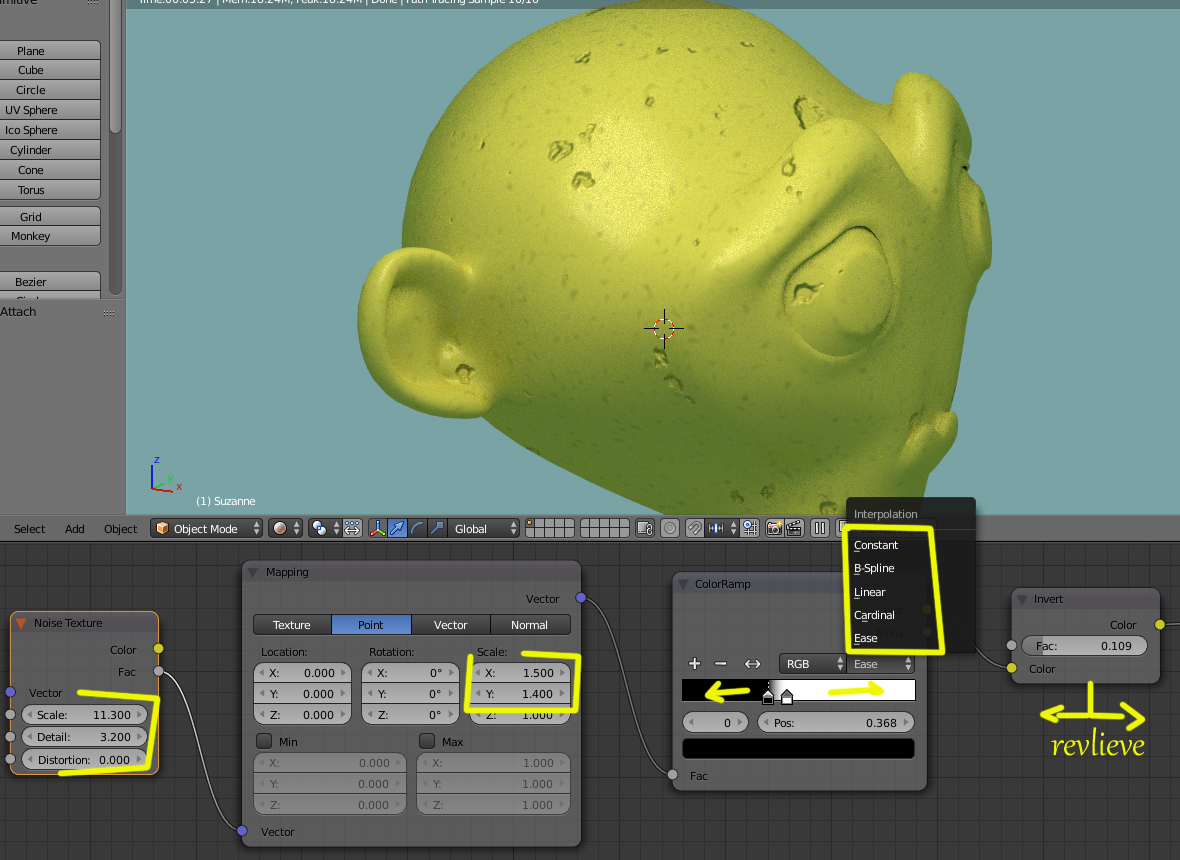This screenshot has height=860, width=1180.
Task: Add a Torus primitive
Action: (49, 190)
